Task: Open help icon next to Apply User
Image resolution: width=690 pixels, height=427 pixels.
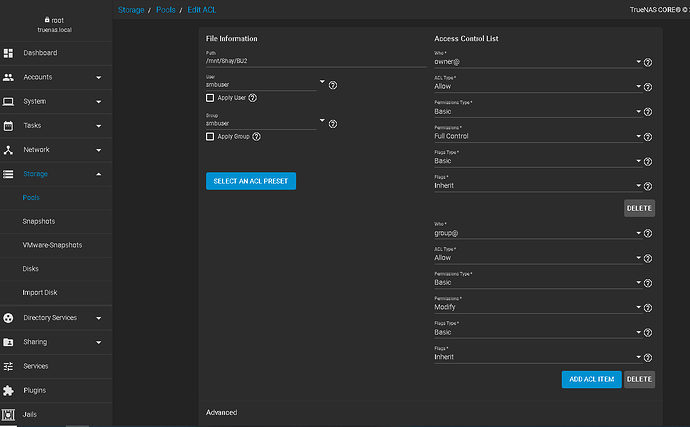Action: [x=253, y=98]
